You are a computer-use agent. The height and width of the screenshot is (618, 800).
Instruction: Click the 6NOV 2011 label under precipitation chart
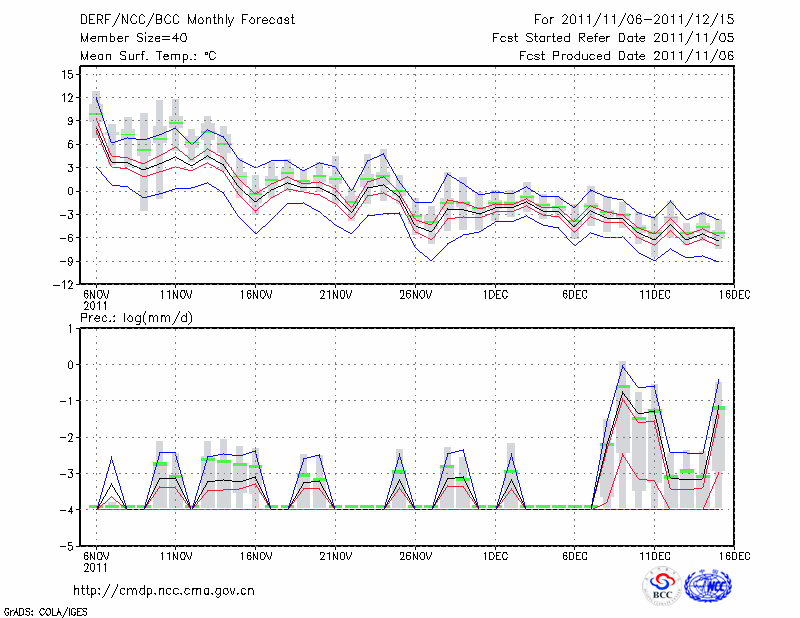pyautogui.click(x=95, y=561)
